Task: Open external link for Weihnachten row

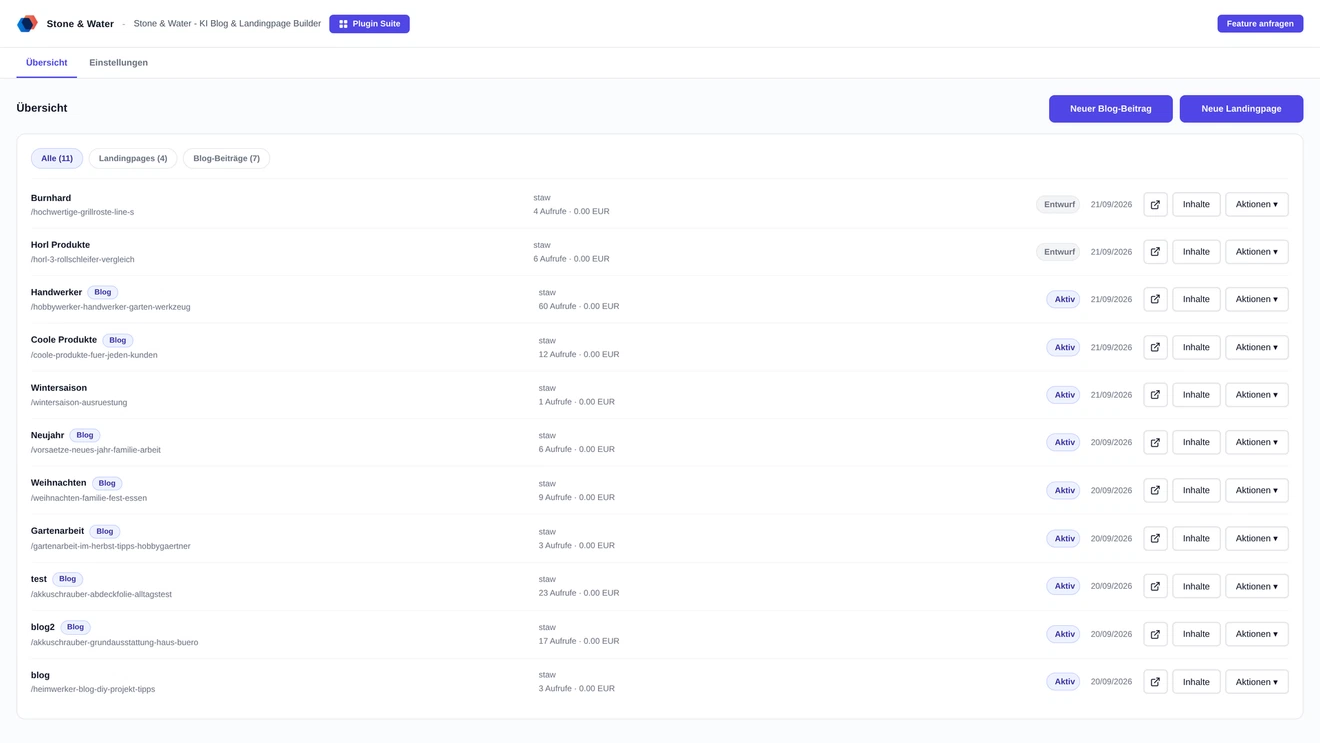Action: point(1155,490)
